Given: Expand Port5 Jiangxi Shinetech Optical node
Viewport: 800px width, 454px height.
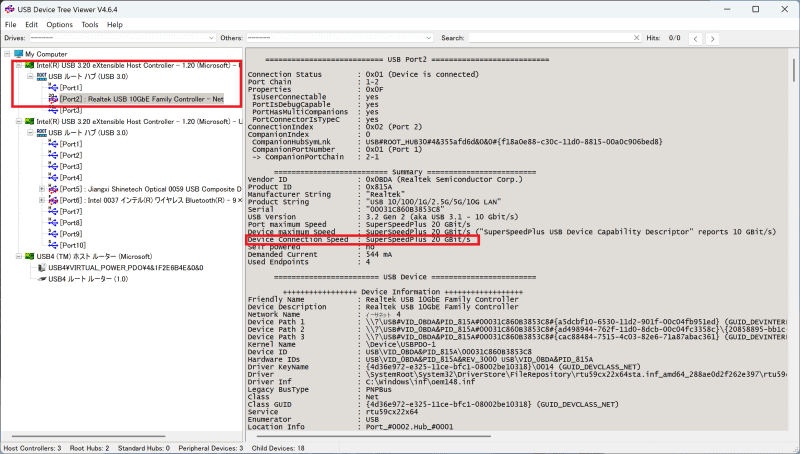Looking at the screenshot, I should pos(42,189).
